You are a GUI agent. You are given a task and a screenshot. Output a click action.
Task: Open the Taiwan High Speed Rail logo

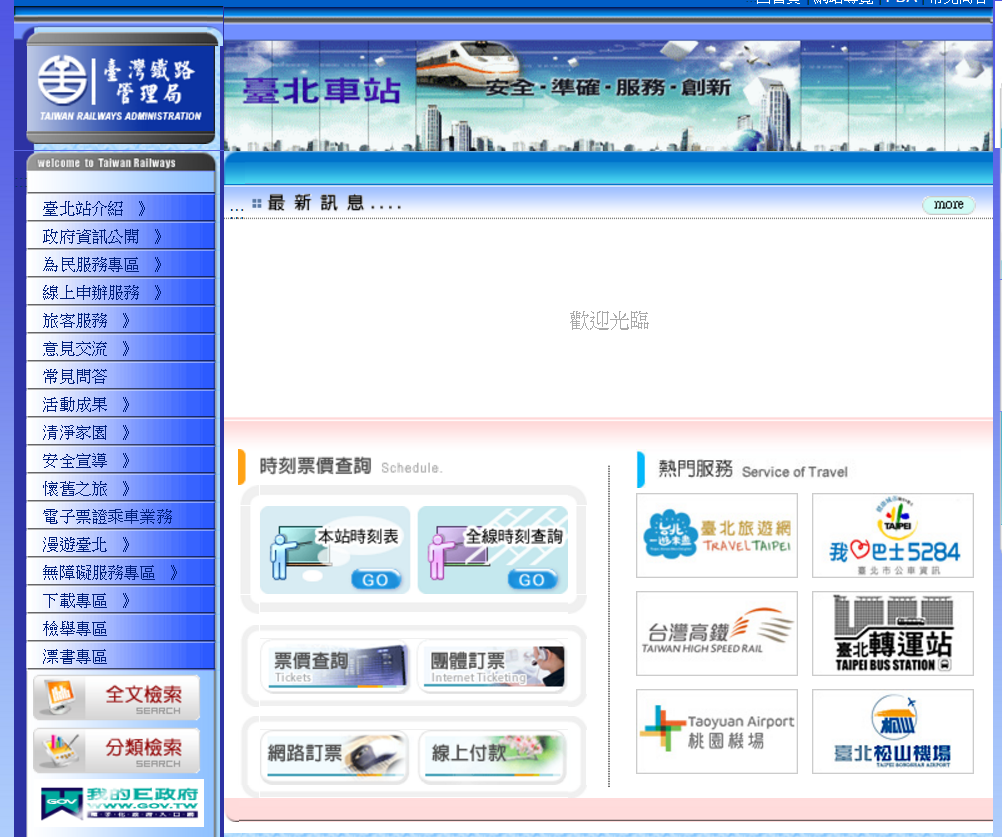[x=716, y=633]
